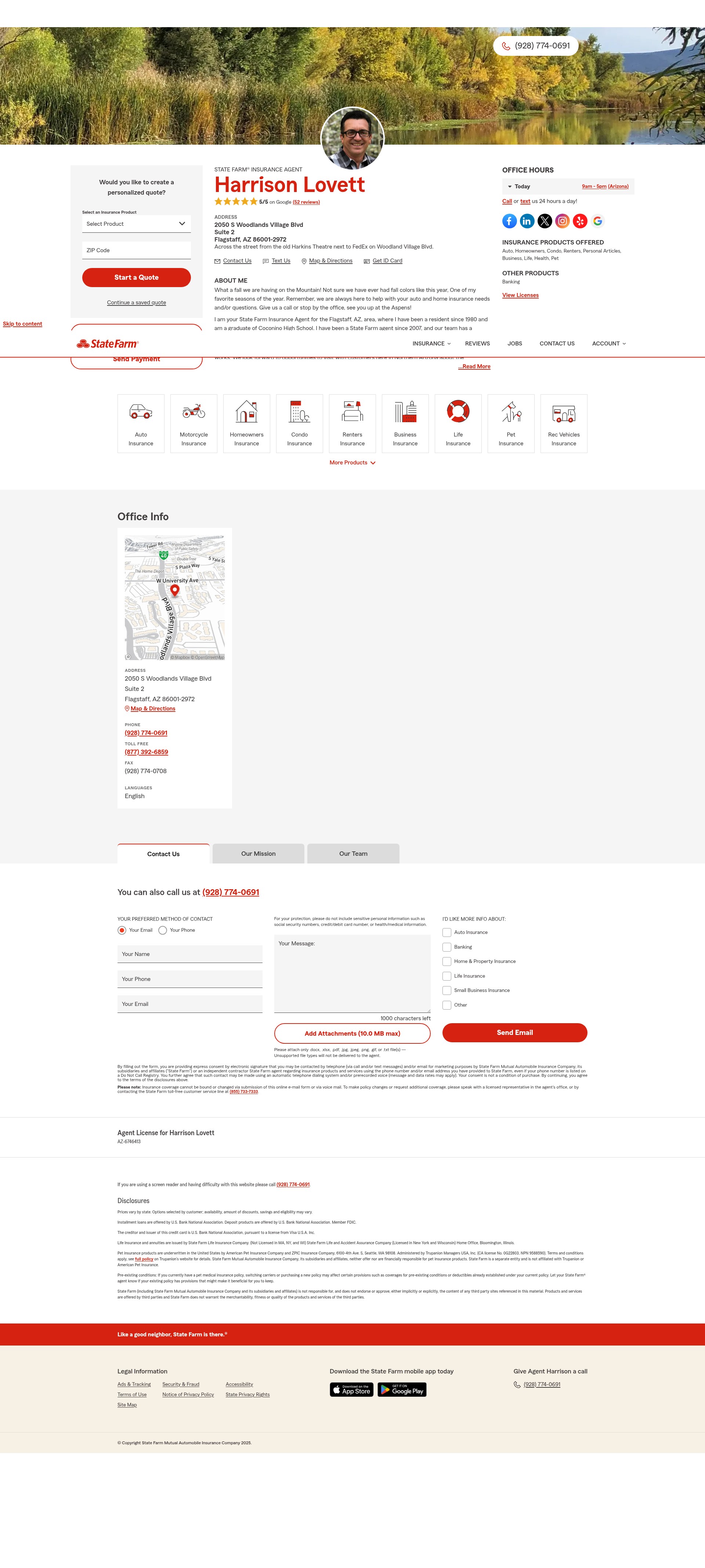Check the Home & Property Insurance checkbox
Screen dimensions: 705x1568
(447, 962)
